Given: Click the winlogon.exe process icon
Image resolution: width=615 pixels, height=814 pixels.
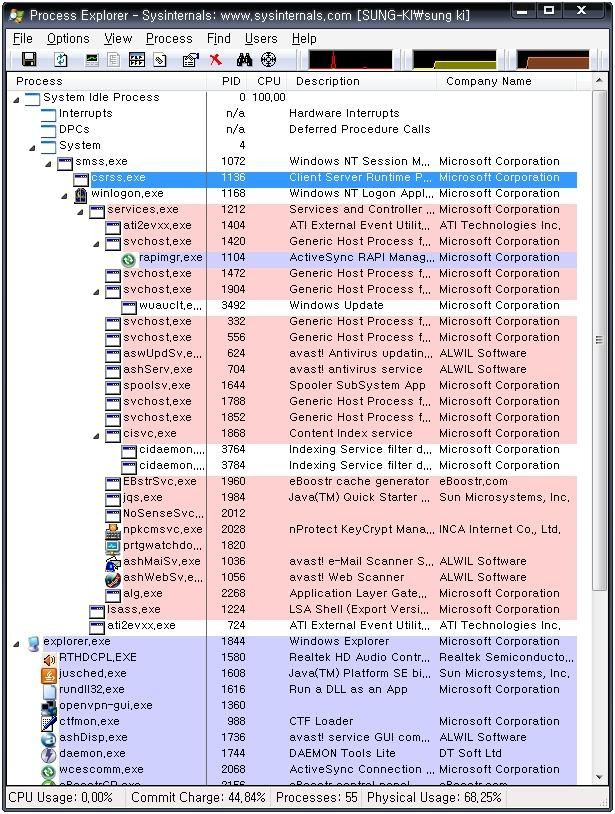Looking at the screenshot, I should [x=81, y=195].
